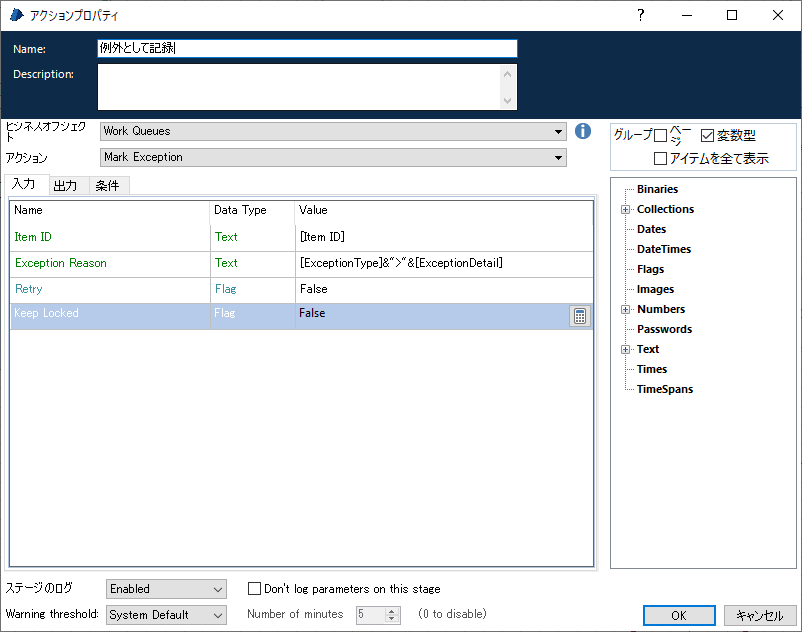Click the Keep Locked value False cell

click(432, 316)
